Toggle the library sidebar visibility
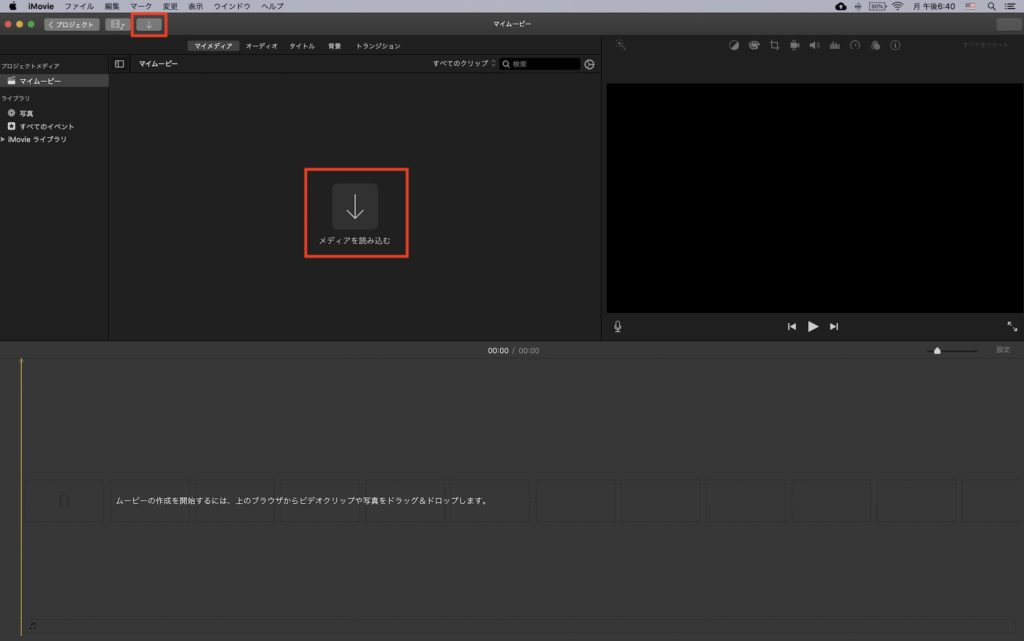The image size is (1024, 641). point(120,64)
